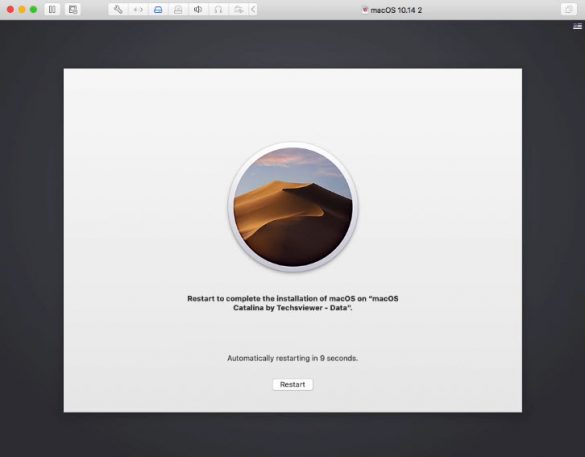Viewport: 585px width, 457px height.
Task: Click the "Automatically restarting in 9 seconds." text
Action: (x=292, y=358)
